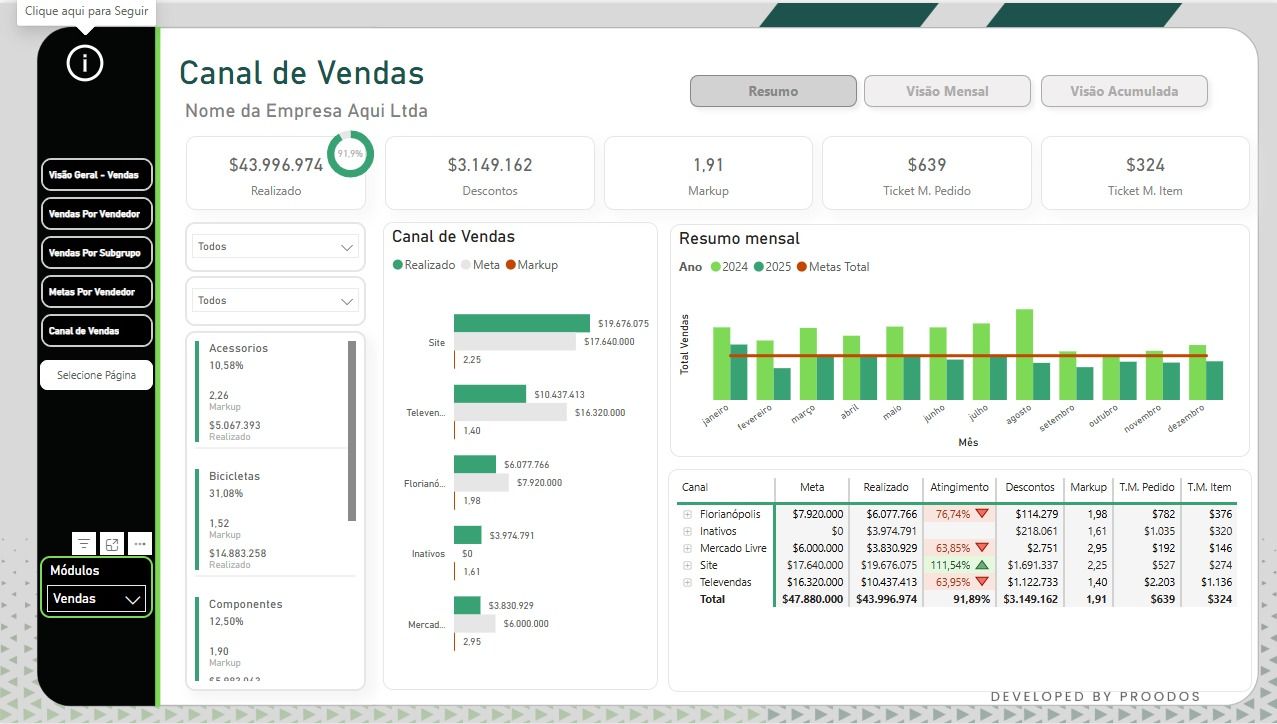The height and width of the screenshot is (724, 1277).
Task: Open the Selecione Página selector
Action: (x=96, y=375)
